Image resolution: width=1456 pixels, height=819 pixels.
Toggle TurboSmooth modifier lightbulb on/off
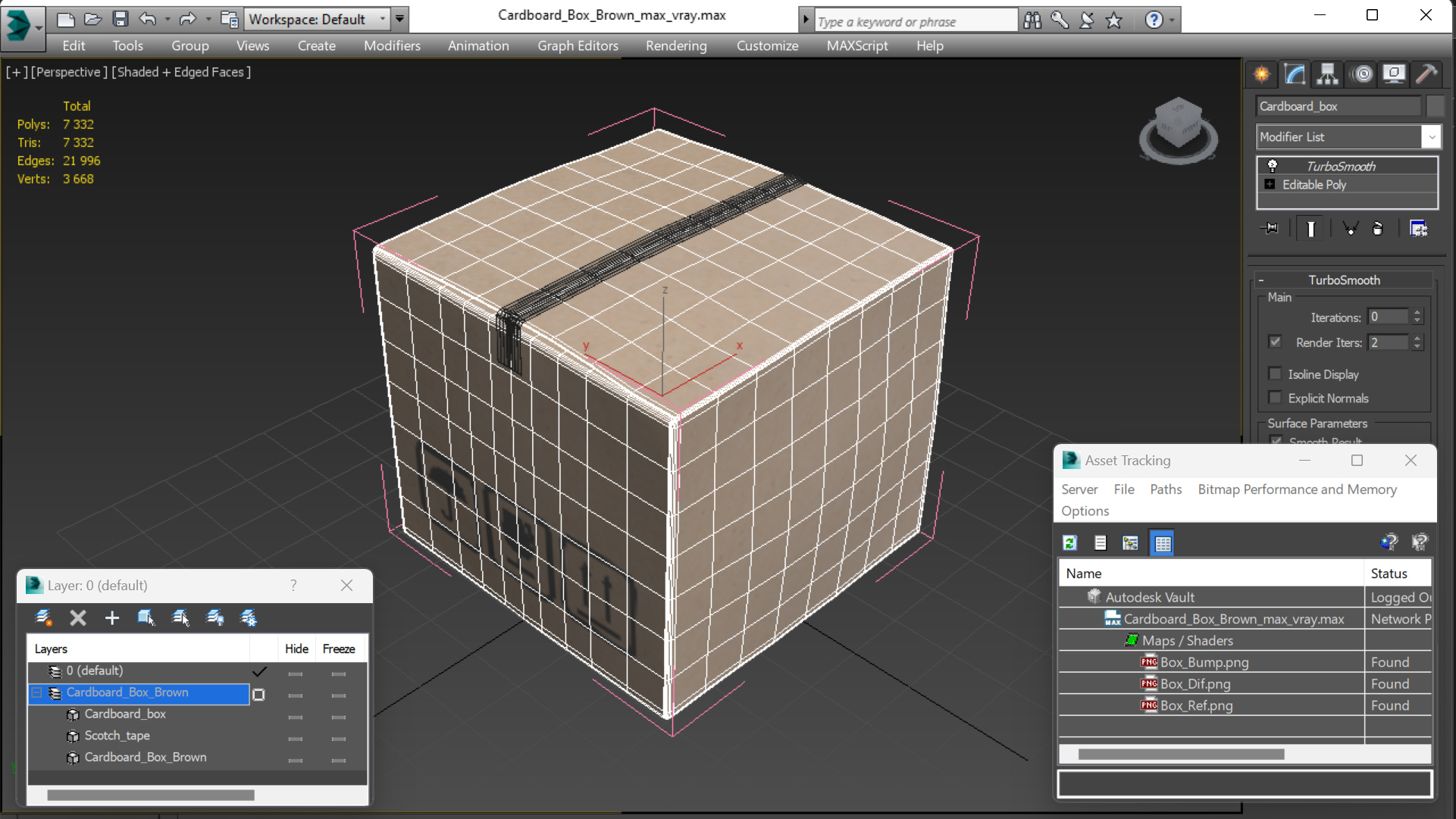point(1273,166)
